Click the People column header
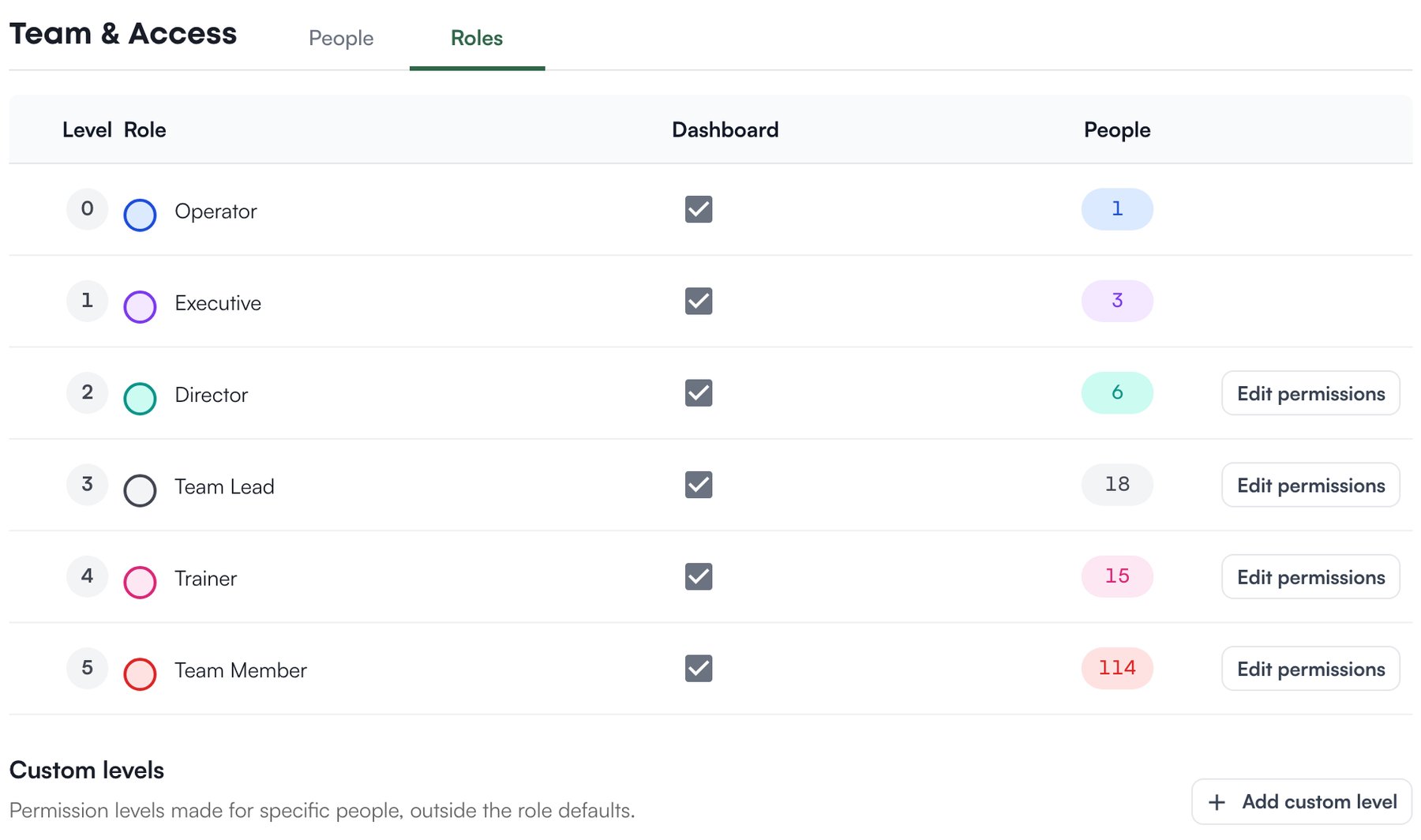This screenshot has height=840, width=1421. coord(1117,130)
